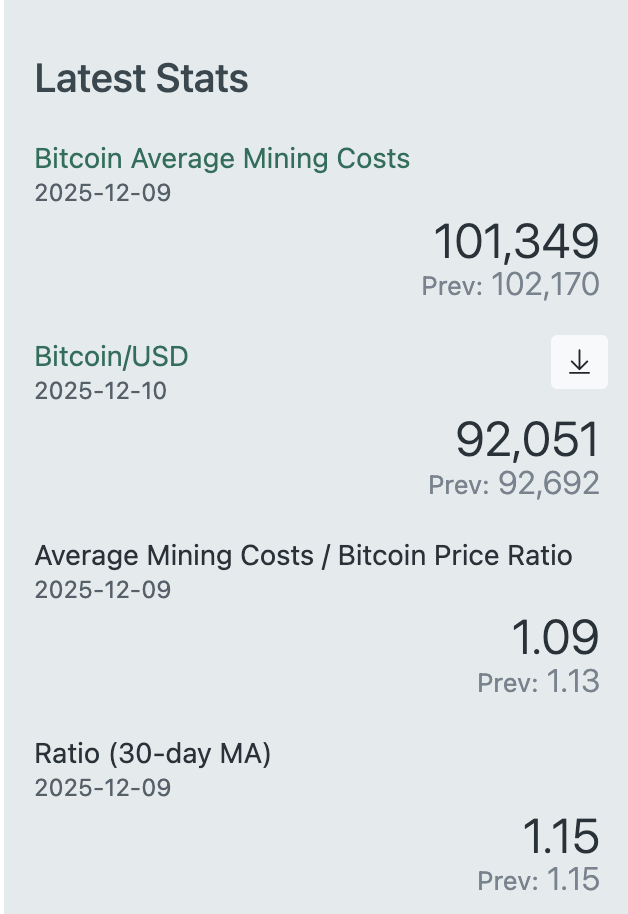Click Average Mining Costs / Bitcoin Price Ratio label
The width and height of the screenshot is (628, 914).
click(x=303, y=556)
